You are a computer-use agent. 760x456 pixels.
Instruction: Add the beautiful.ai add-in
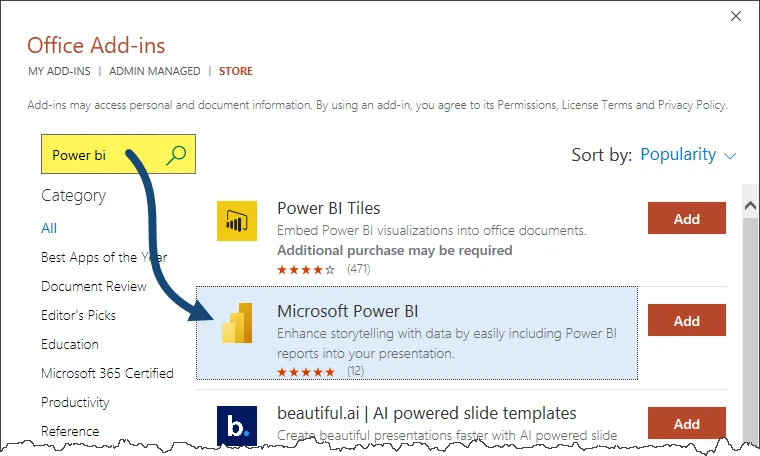686,423
